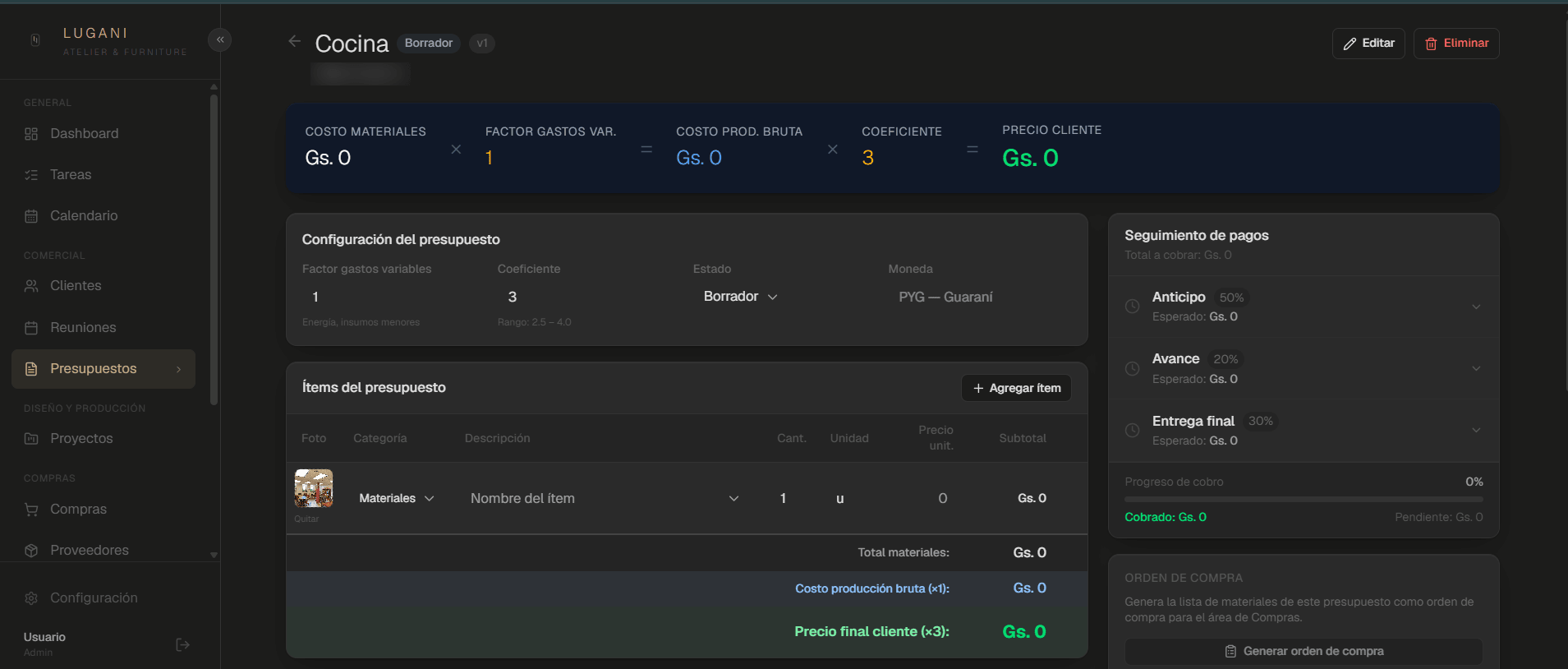The width and height of the screenshot is (1568, 669).
Task: Click the Compras shopping cart icon
Action: 31,510
